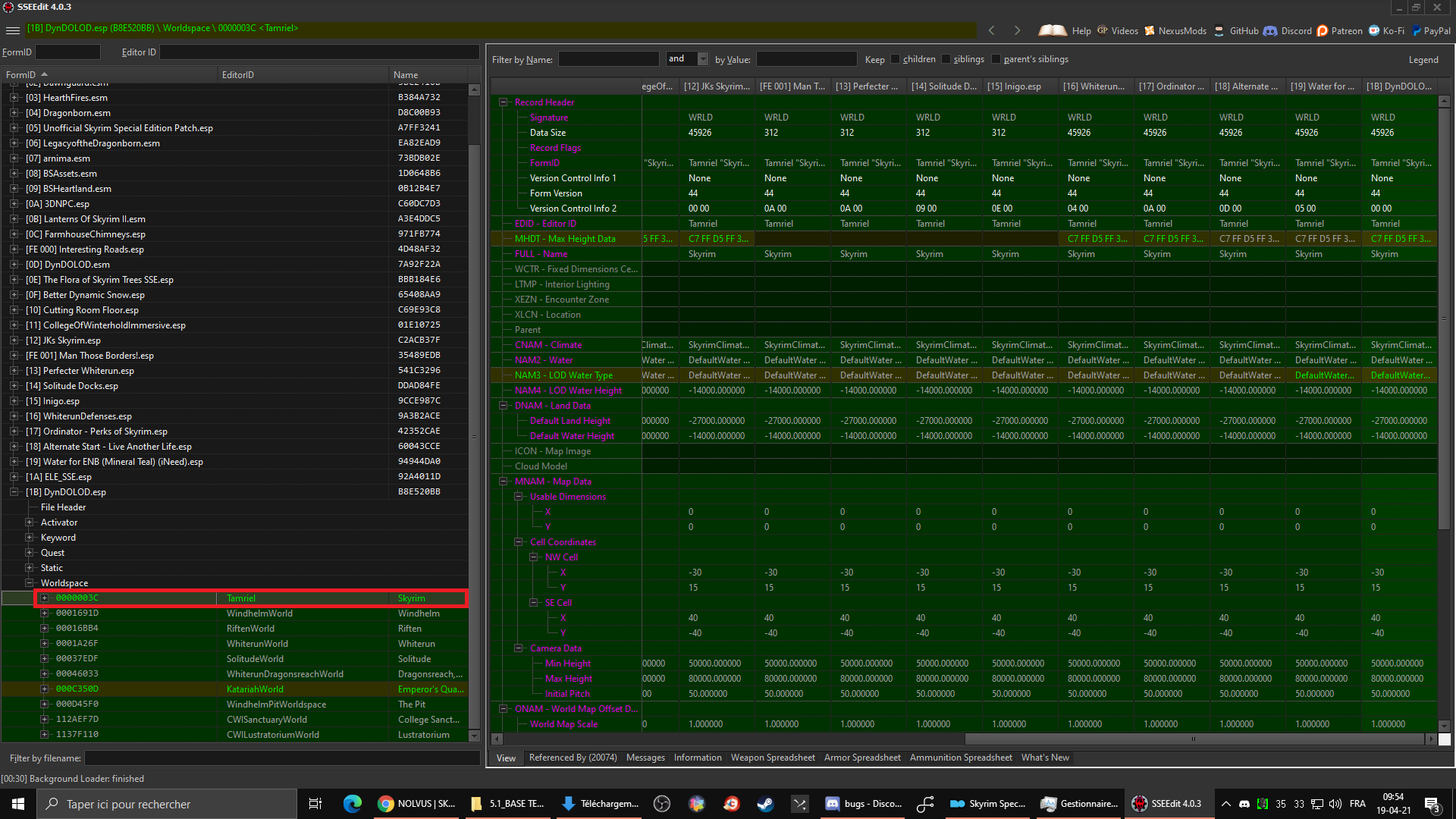This screenshot has height=819, width=1456.
Task: Select [16] Whiterun... column header
Action: point(1095,86)
